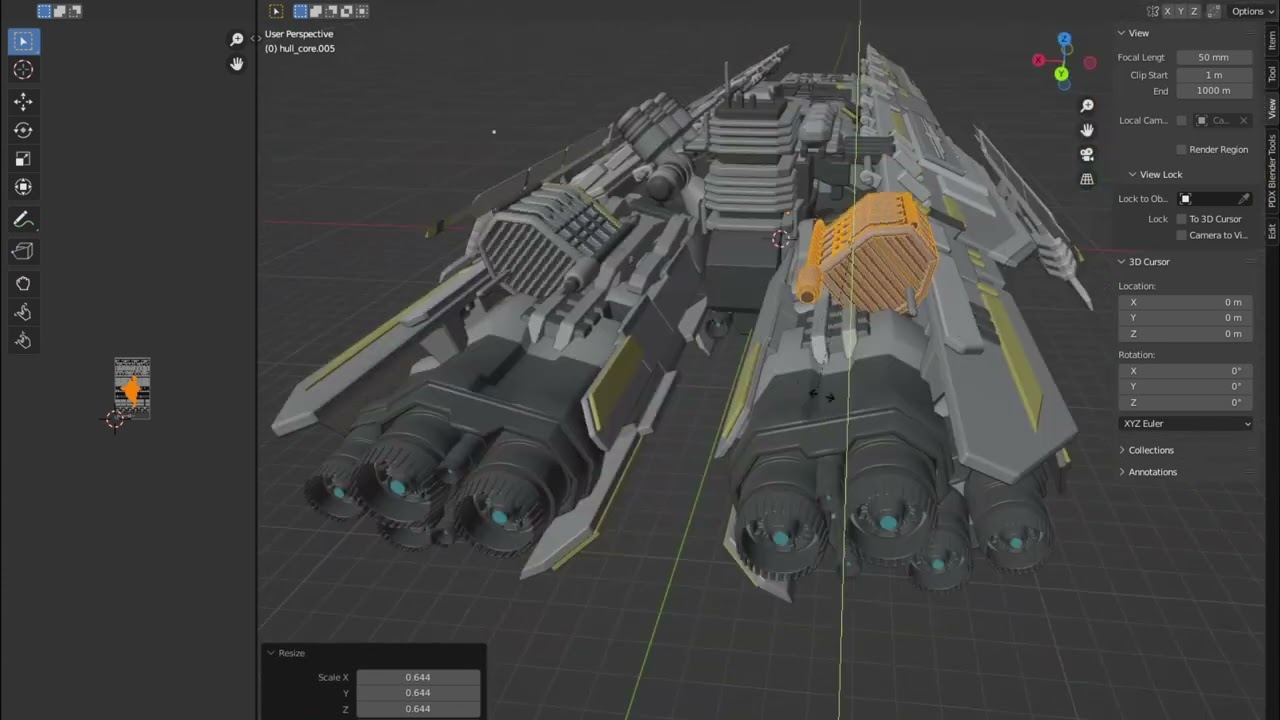Set new selection mode in left editor header
Screen dimensions: 1280x720
pos(44,11)
